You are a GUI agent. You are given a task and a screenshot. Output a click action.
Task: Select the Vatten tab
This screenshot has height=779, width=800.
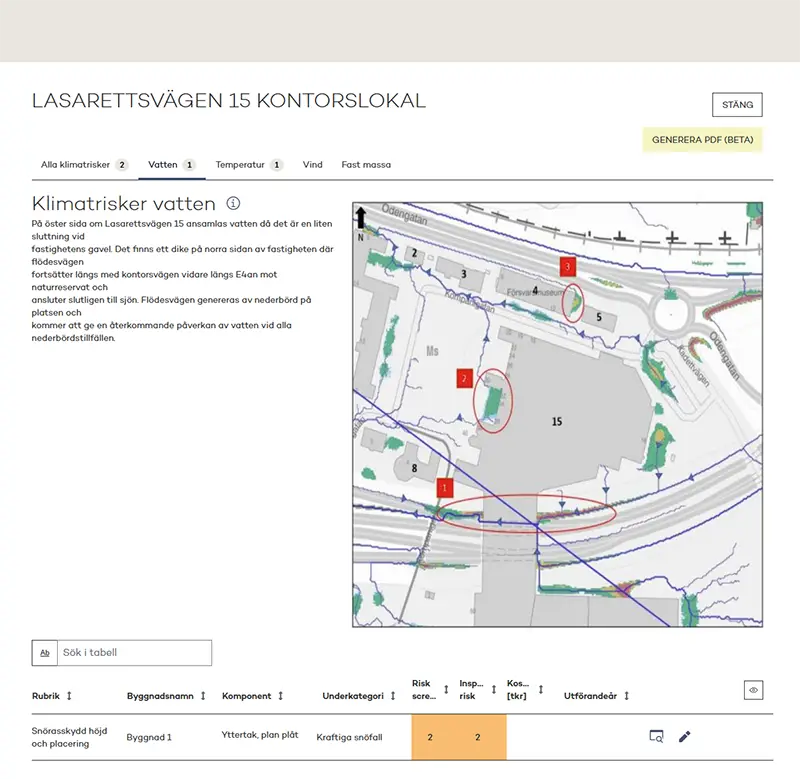171,165
